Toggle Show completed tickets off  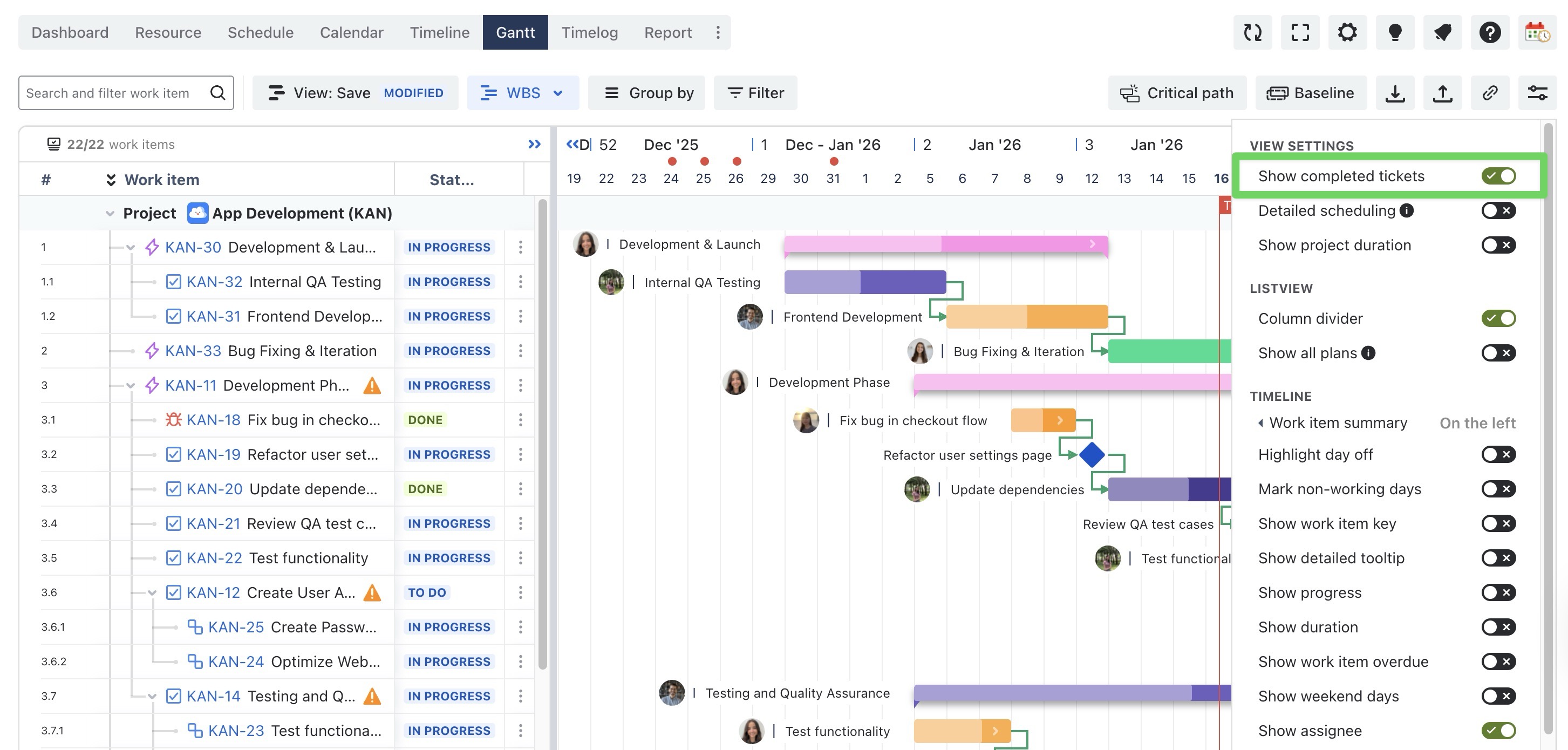click(1498, 176)
